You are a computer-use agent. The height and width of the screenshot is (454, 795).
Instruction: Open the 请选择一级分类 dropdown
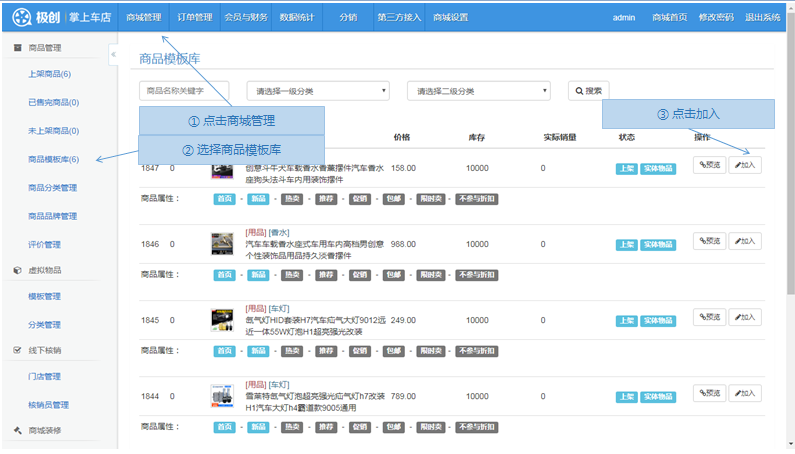point(317,91)
